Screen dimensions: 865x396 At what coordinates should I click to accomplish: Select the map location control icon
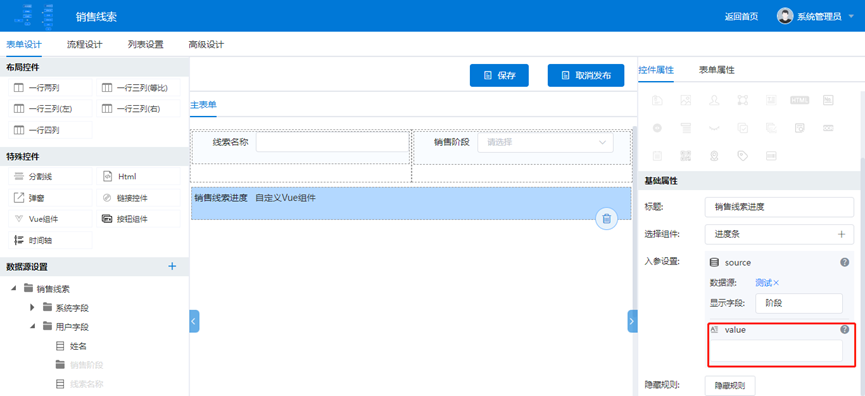pyautogui.click(x=714, y=156)
